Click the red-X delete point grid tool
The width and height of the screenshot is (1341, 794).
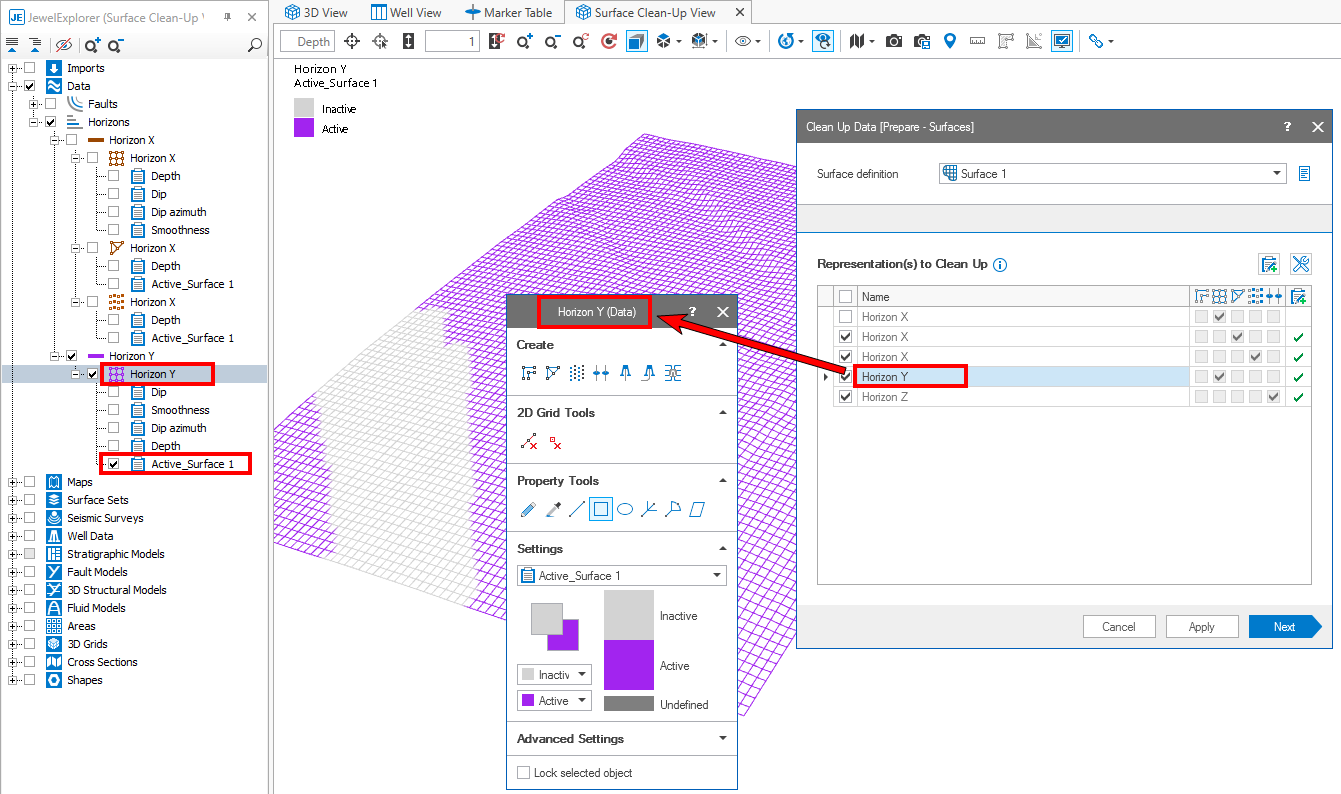click(x=556, y=441)
